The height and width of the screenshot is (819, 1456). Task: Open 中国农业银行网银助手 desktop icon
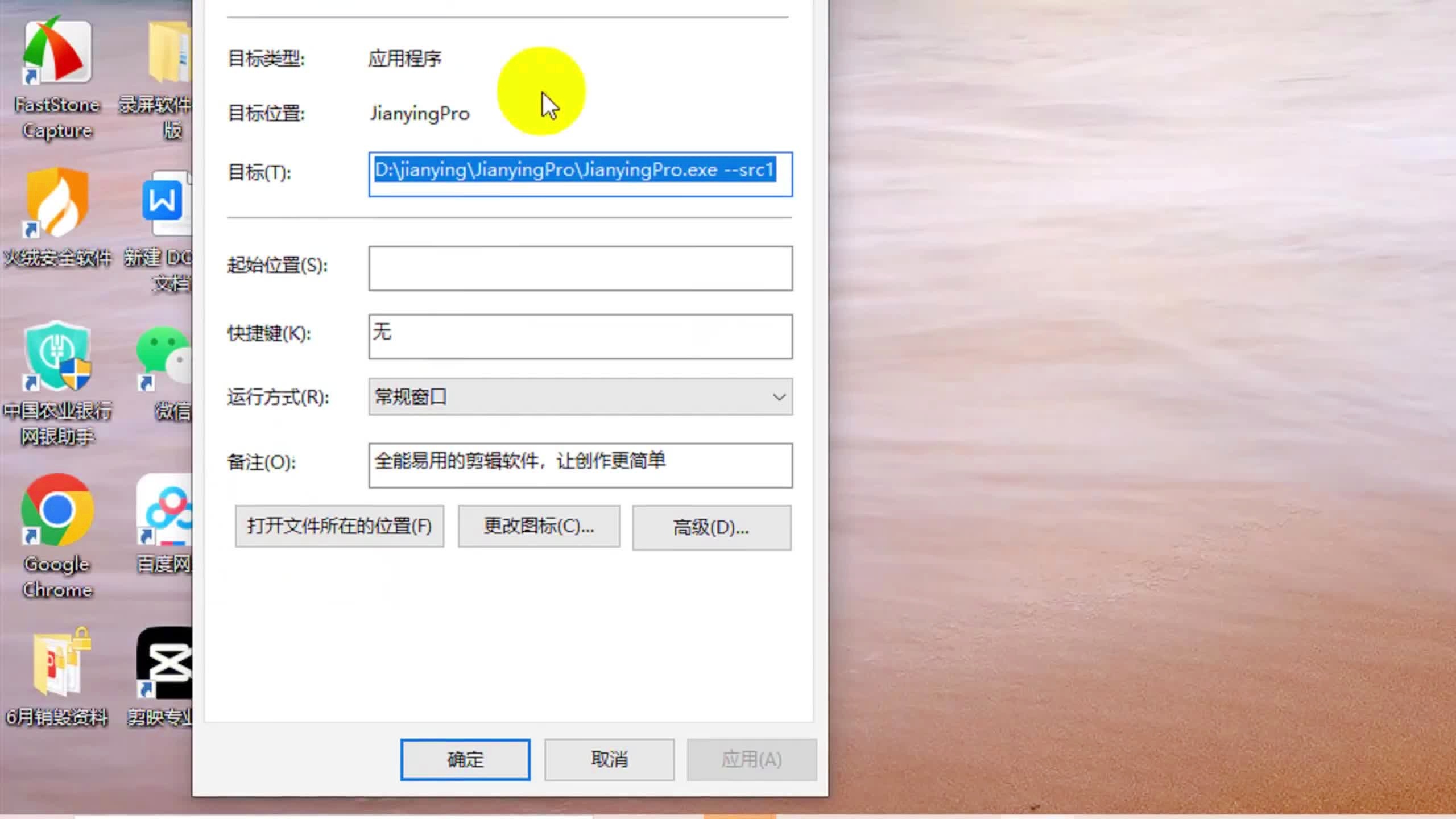point(57,384)
